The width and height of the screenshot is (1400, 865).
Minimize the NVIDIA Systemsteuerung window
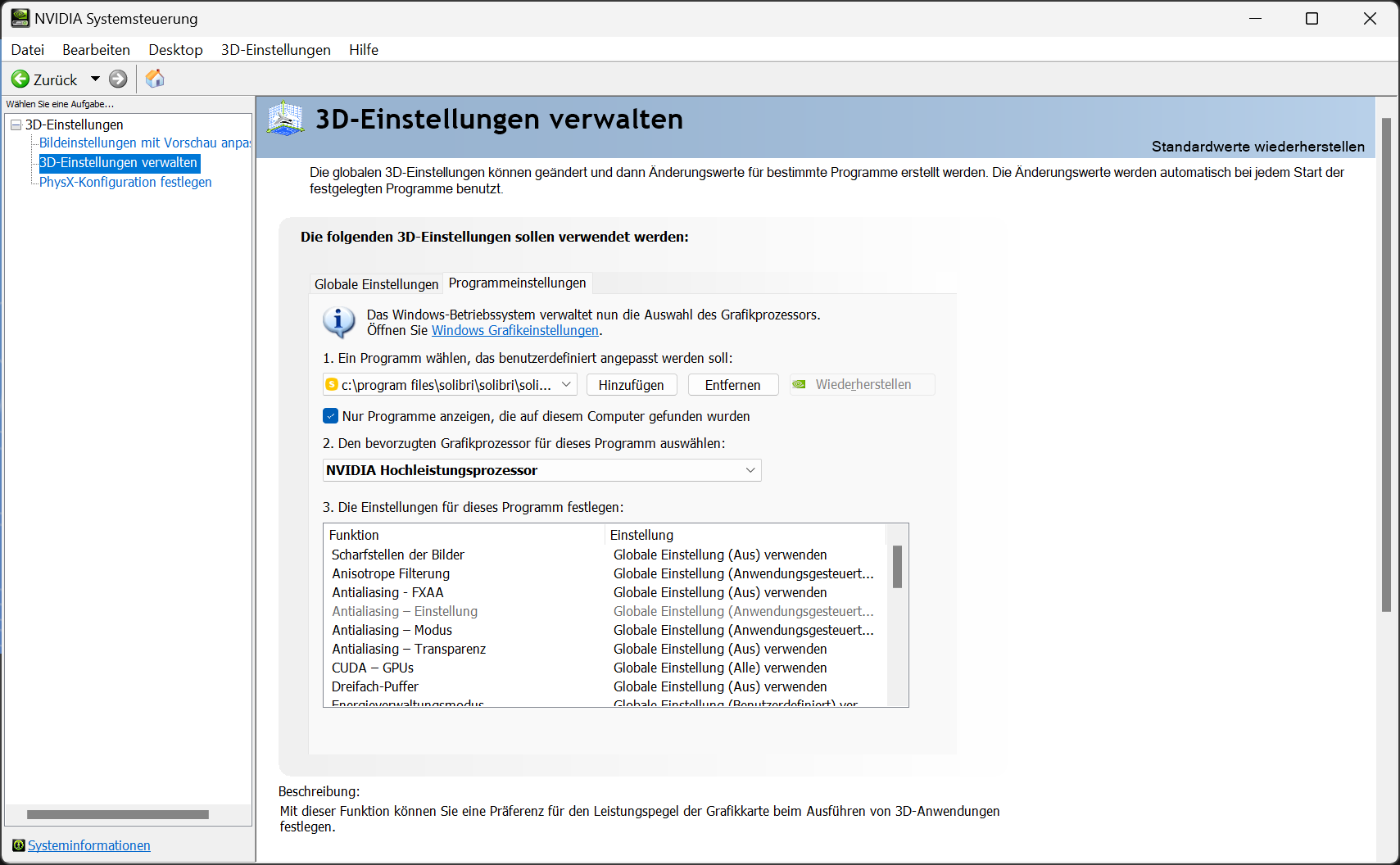pyautogui.click(x=1255, y=18)
